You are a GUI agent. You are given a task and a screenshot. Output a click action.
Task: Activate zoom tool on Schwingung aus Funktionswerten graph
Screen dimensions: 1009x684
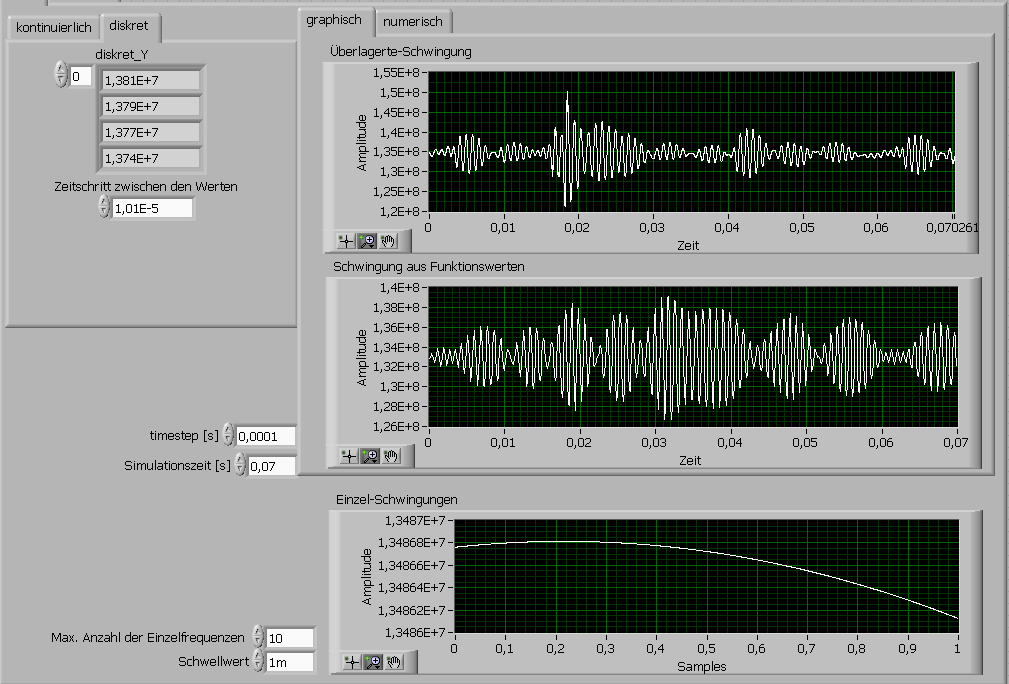[370, 456]
